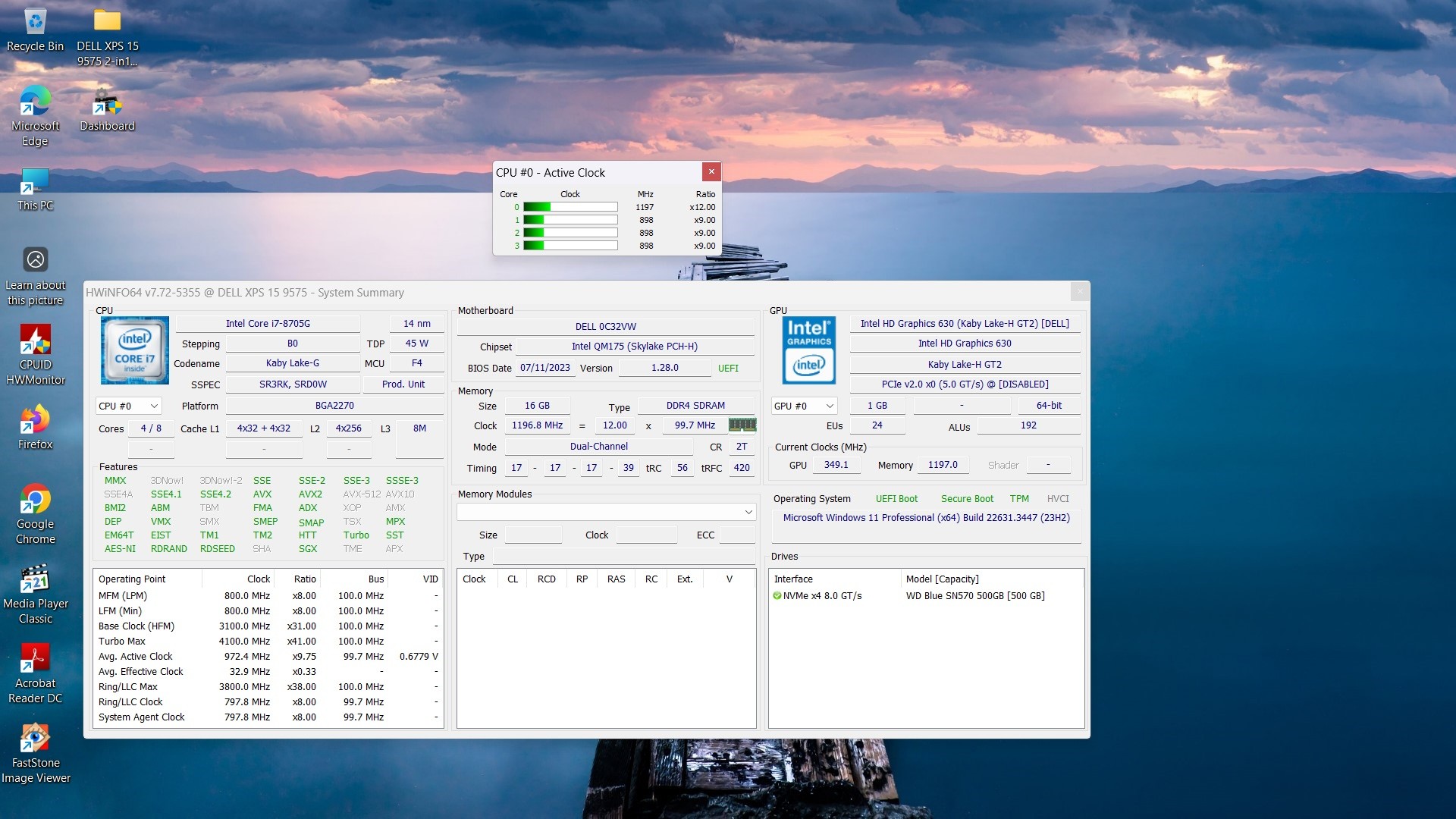
Task: Launch Microsoft Edge from desktop
Action: (x=35, y=116)
